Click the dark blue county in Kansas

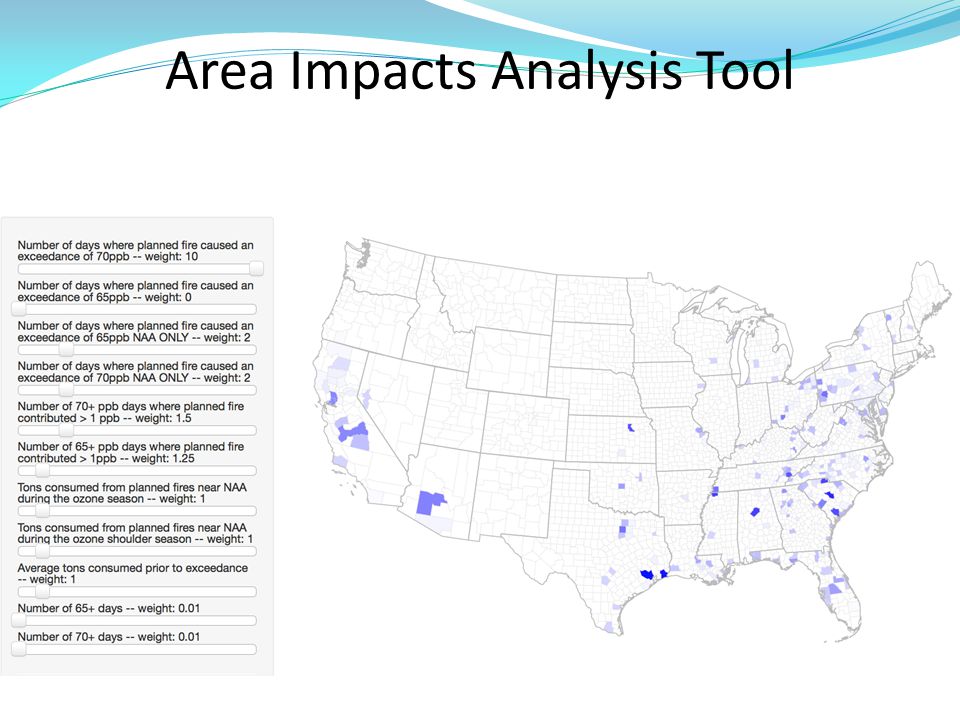(x=631, y=427)
